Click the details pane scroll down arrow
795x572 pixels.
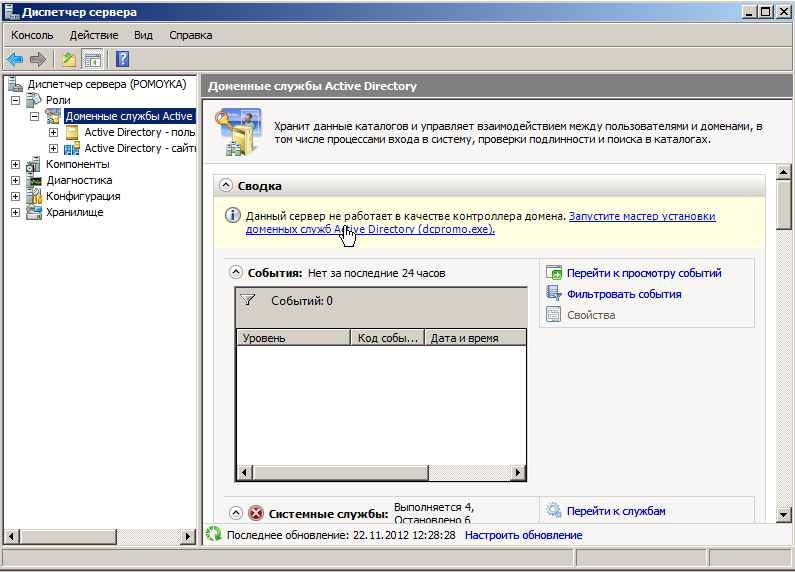pos(783,515)
